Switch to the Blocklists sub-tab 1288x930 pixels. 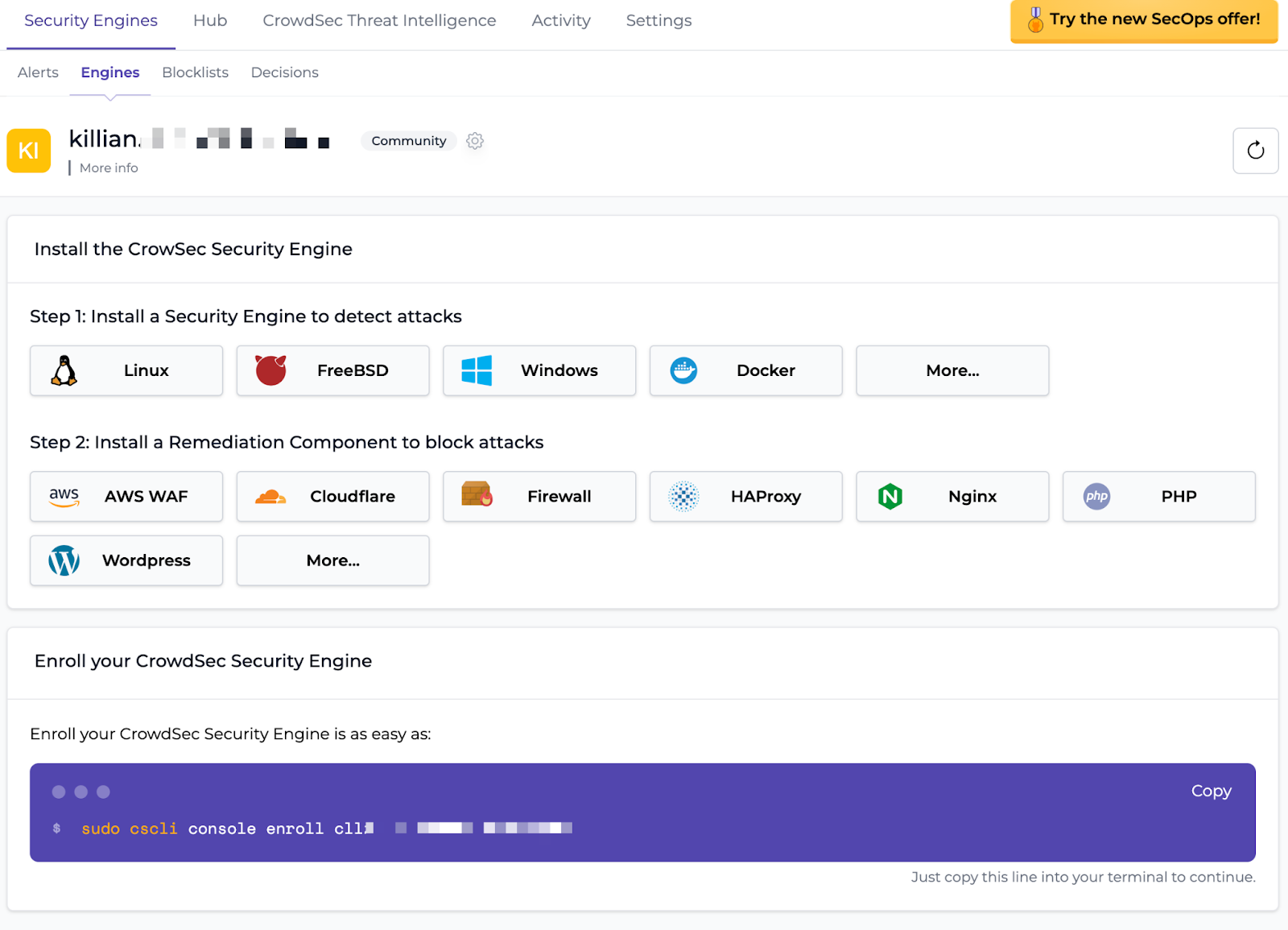pos(195,72)
